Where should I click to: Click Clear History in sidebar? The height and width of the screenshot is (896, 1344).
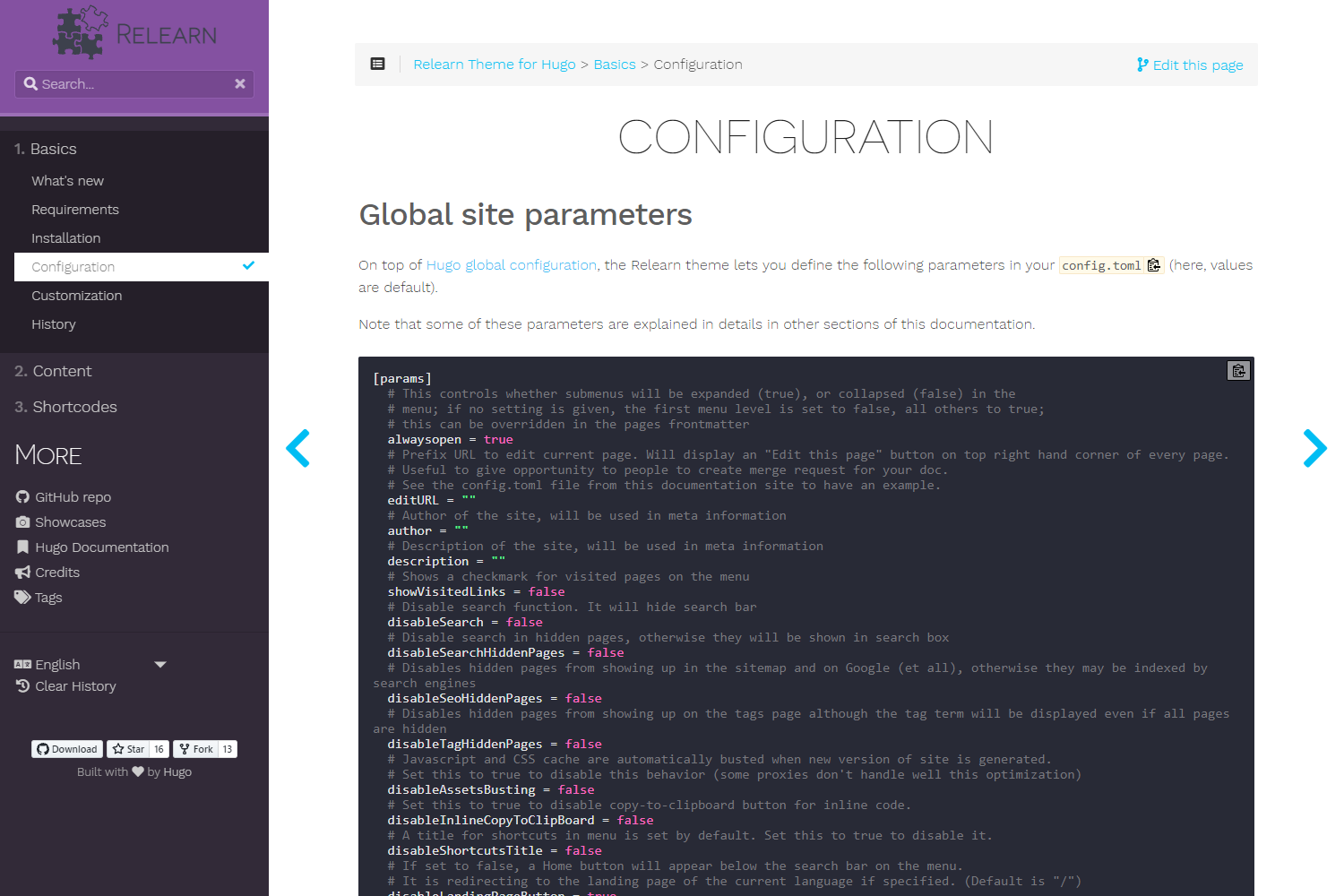pos(75,686)
